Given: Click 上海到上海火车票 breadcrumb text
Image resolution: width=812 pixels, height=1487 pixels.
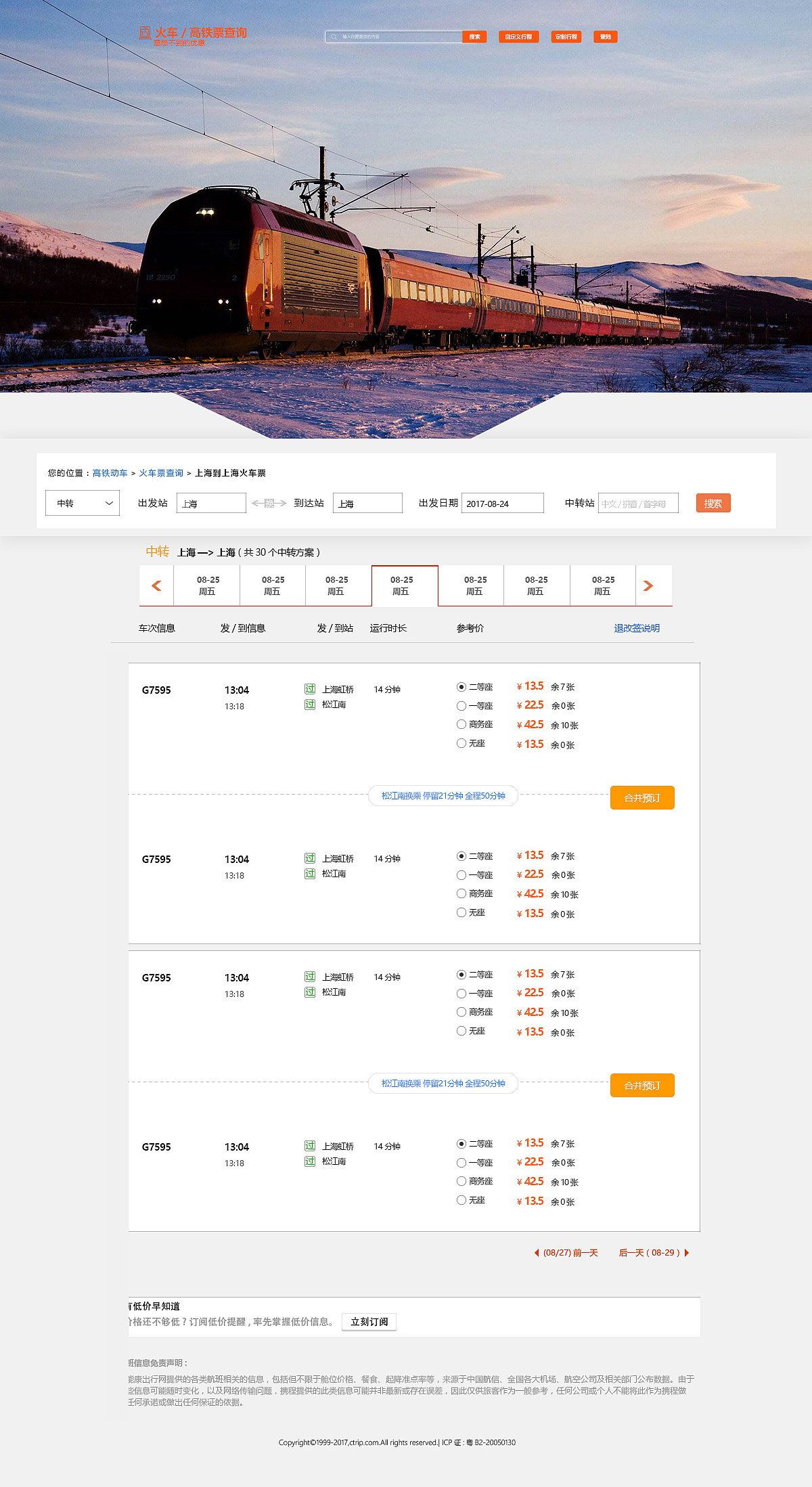Looking at the screenshot, I should click(x=230, y=473).
